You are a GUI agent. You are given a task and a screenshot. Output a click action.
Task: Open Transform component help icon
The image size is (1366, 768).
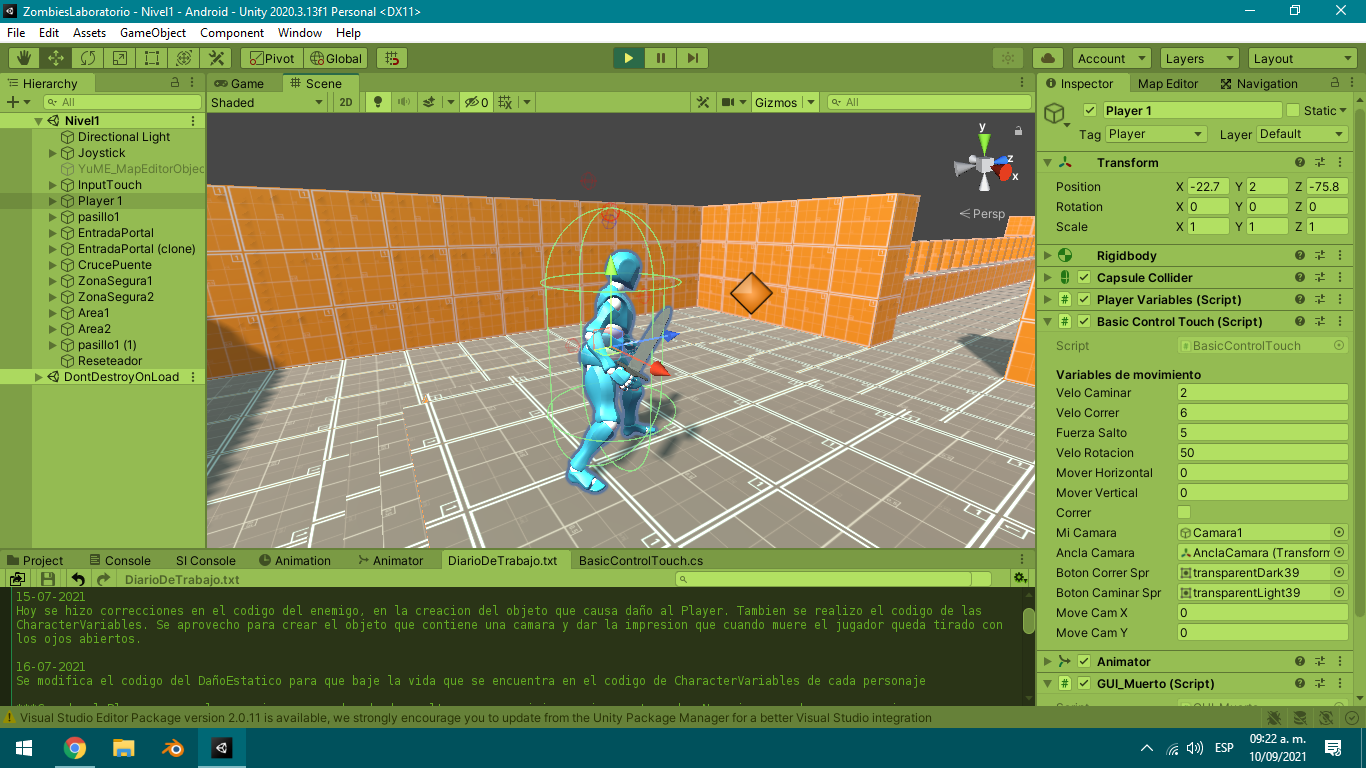click(x=1300, y=162)
